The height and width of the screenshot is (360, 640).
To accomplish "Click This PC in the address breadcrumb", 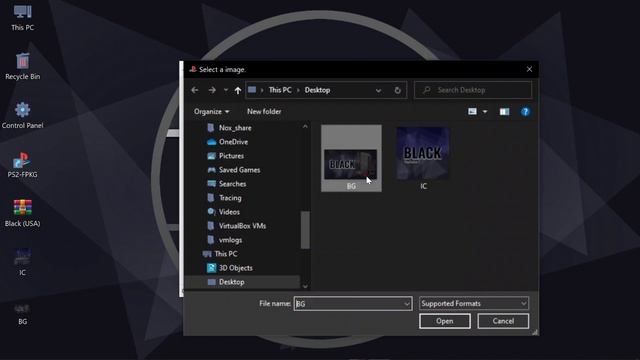I will tap(280, 90).
